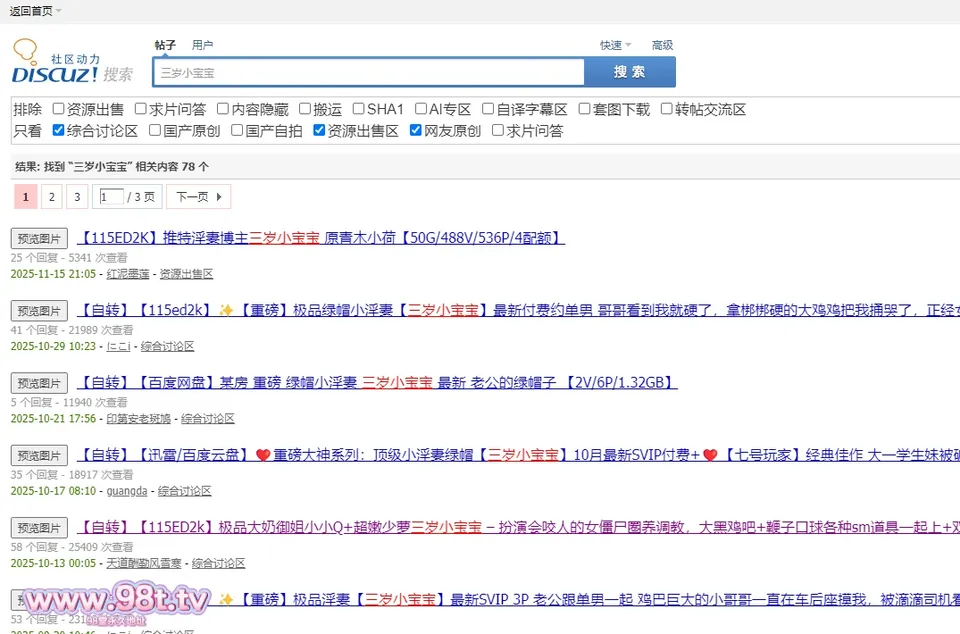The height and width of the screenshot is (634, 960).
Task: Tick 求片问答 checkbox in the 只看 row
Action: coord(498,130)
